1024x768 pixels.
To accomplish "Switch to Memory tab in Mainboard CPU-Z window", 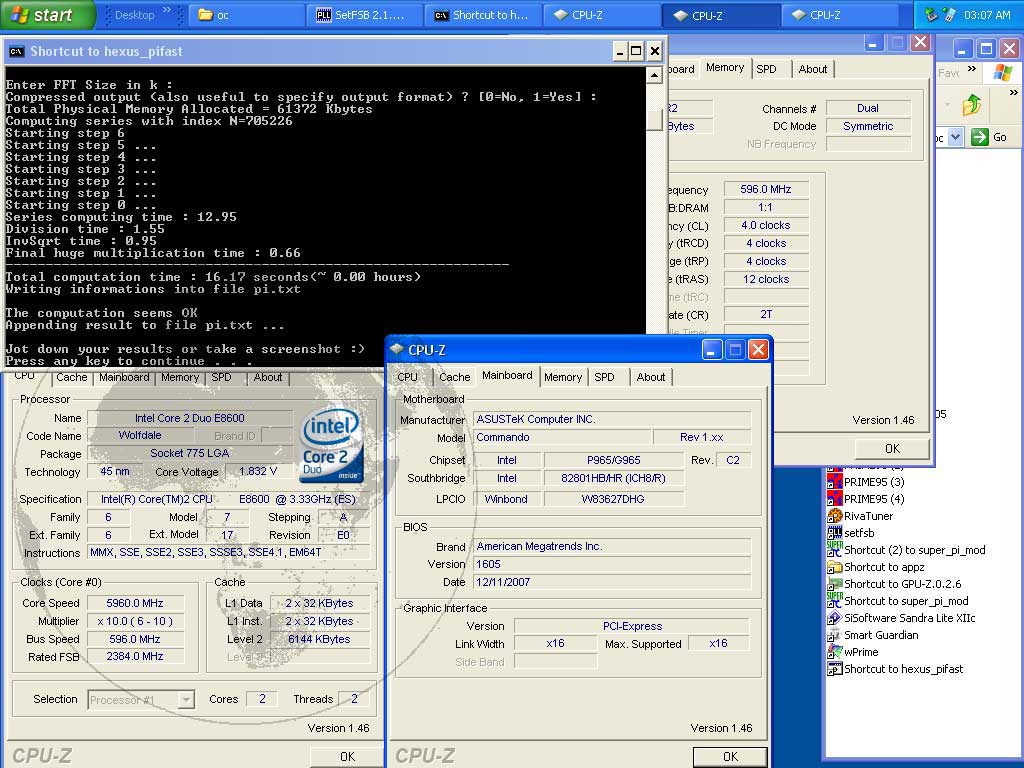I will coord(563,377).
